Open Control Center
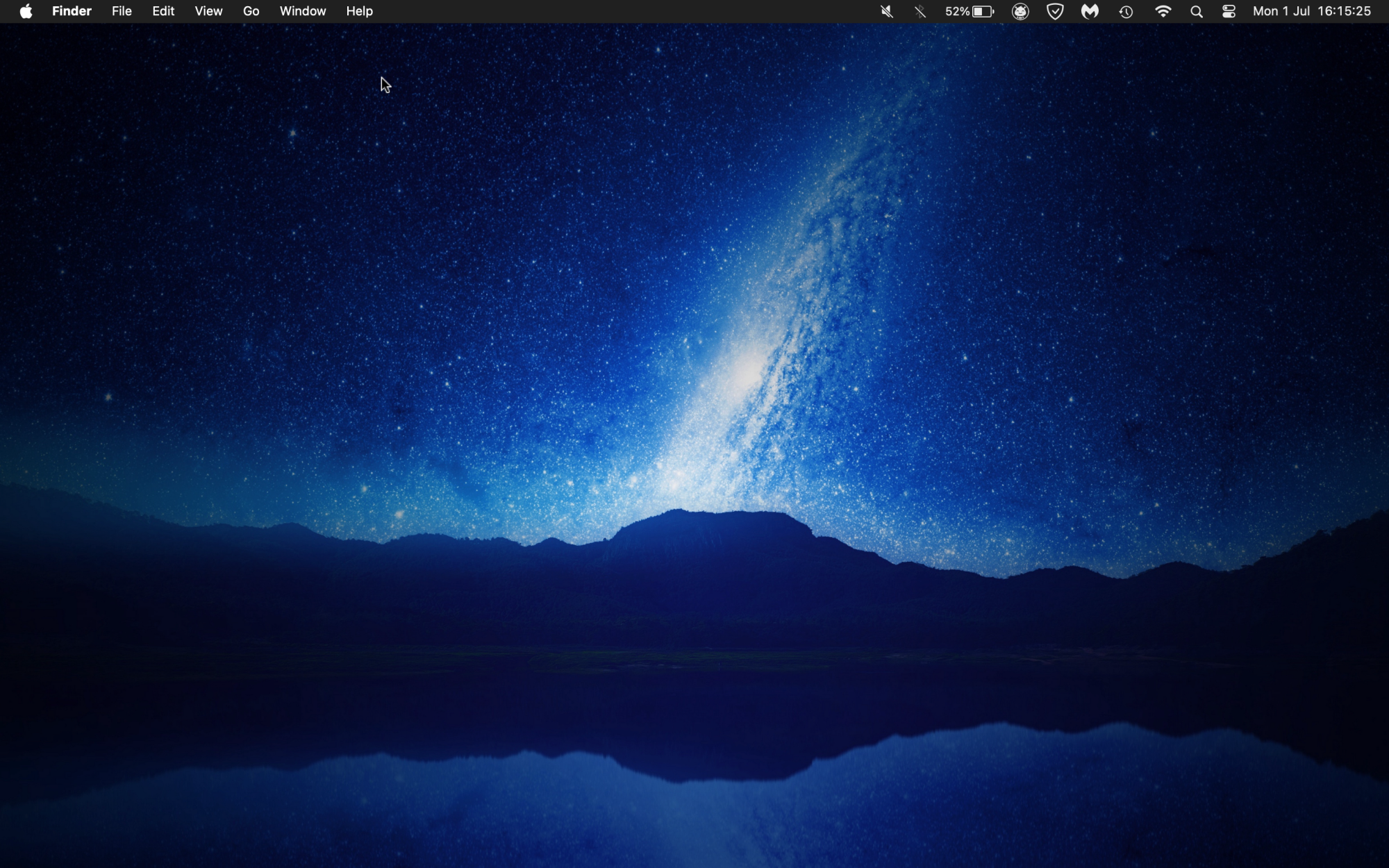 [x=1229, y=11]
